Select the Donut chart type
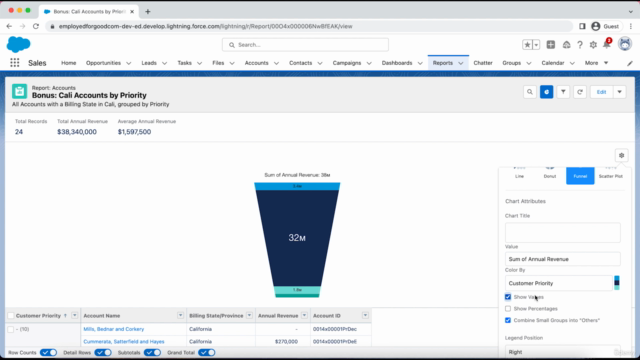The height and width of the screenshot is (360, 640). point(550,175)
